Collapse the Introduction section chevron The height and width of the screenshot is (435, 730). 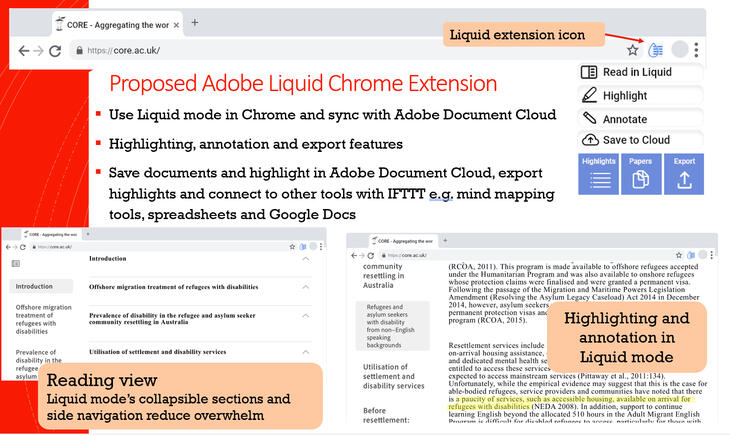click(x=305, y=258)
